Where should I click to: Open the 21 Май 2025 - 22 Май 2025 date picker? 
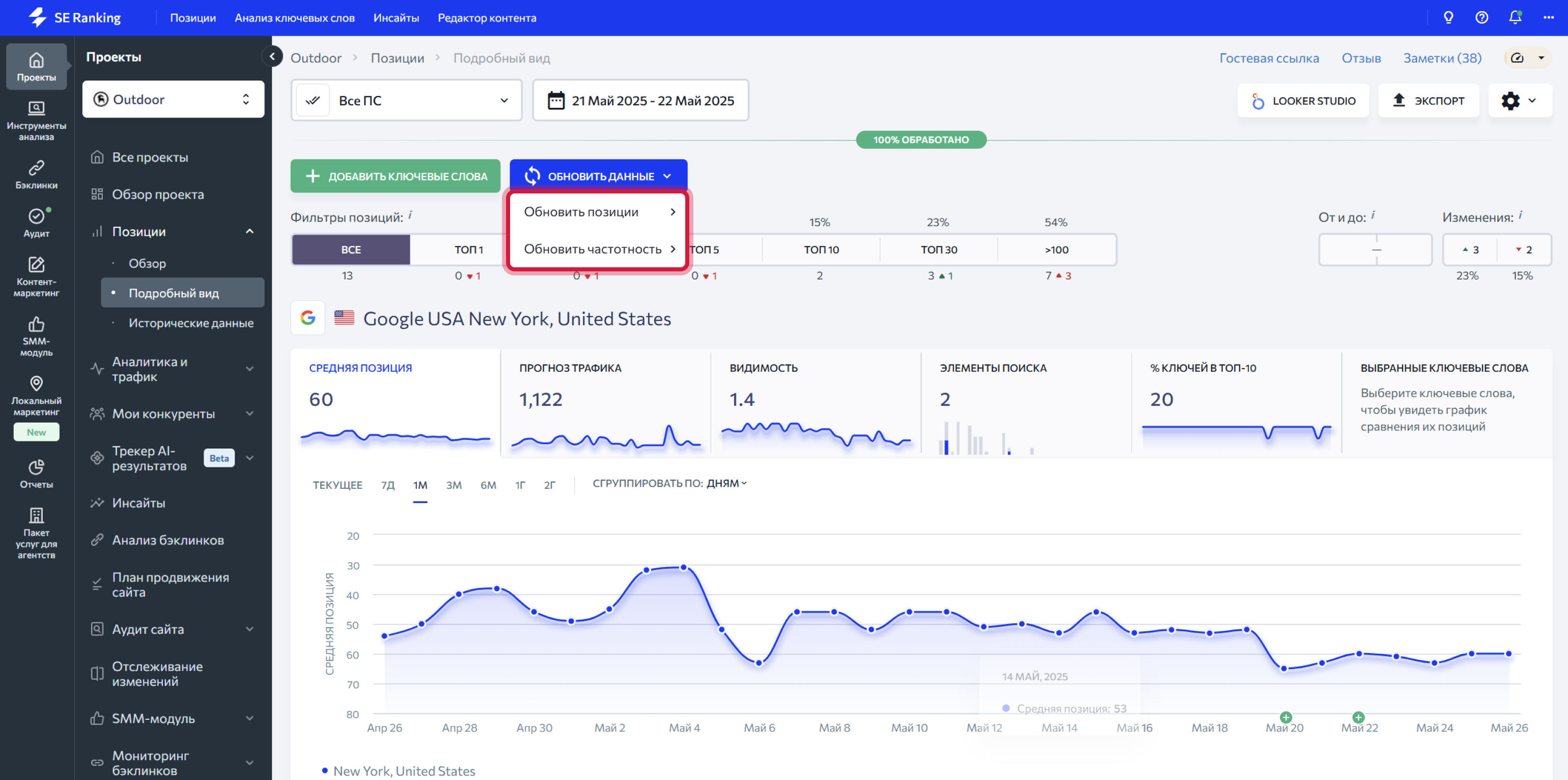(x=640, y=100)
